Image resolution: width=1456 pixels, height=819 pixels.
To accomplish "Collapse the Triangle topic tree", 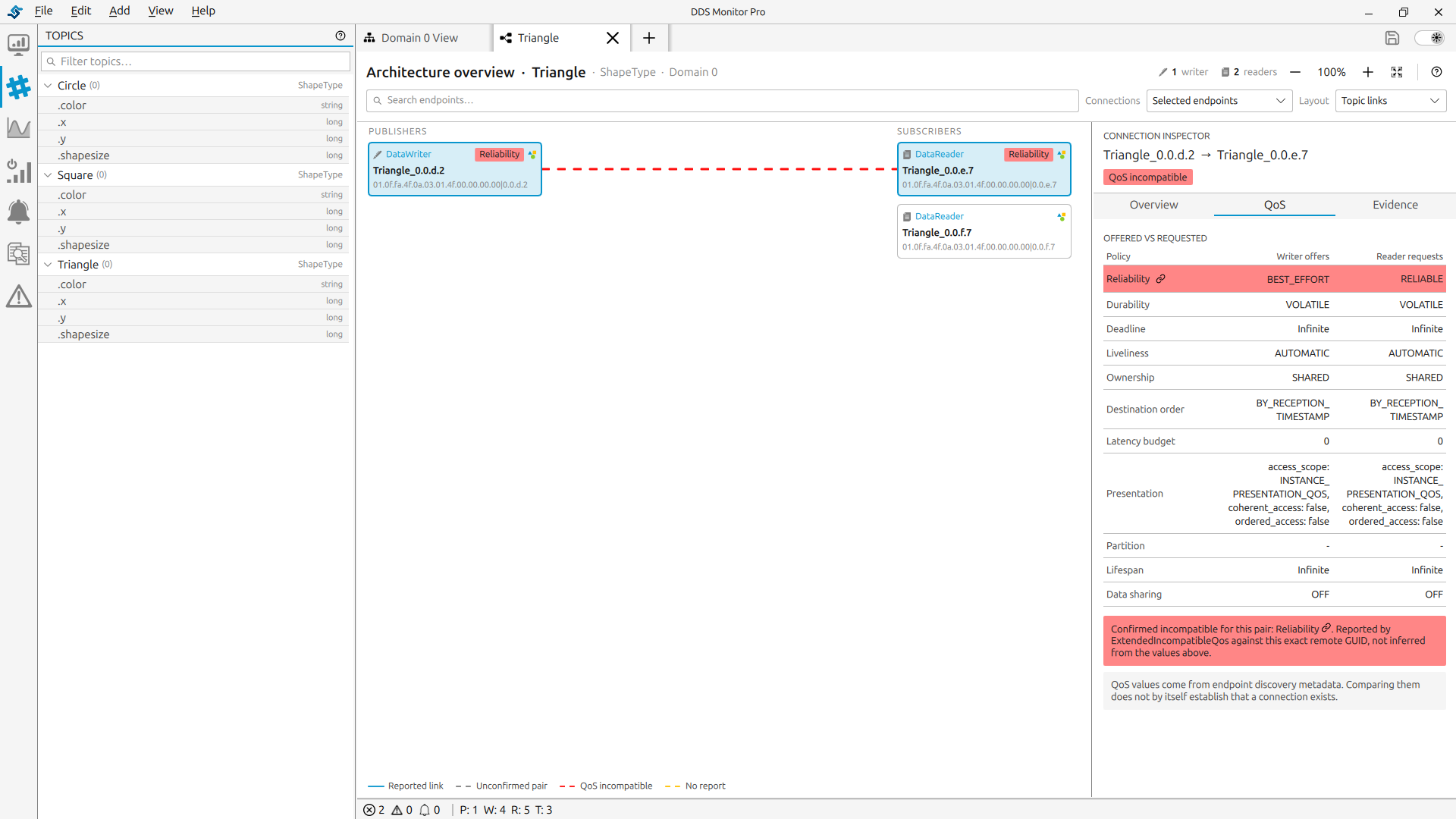I will pos(48,265).
